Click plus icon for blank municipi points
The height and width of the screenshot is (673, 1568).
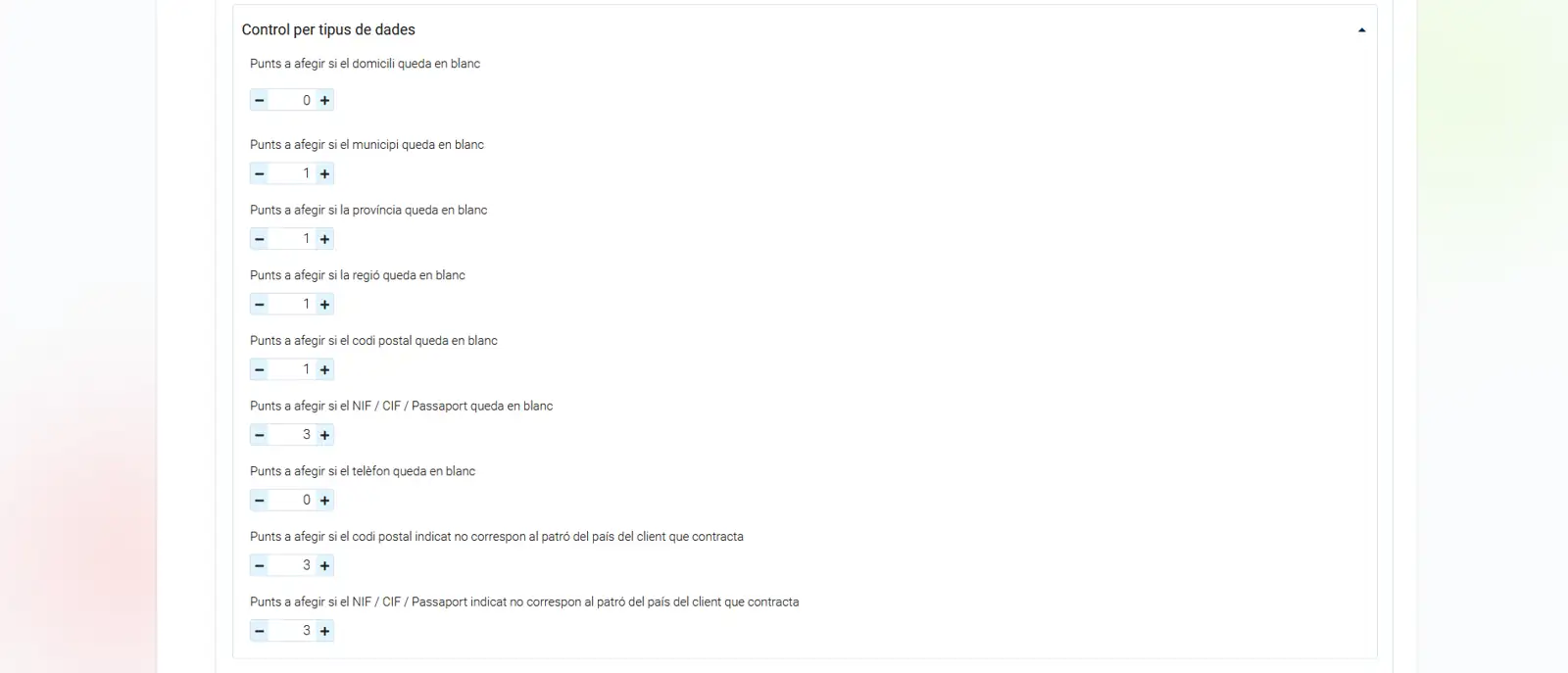click(325, 173)
